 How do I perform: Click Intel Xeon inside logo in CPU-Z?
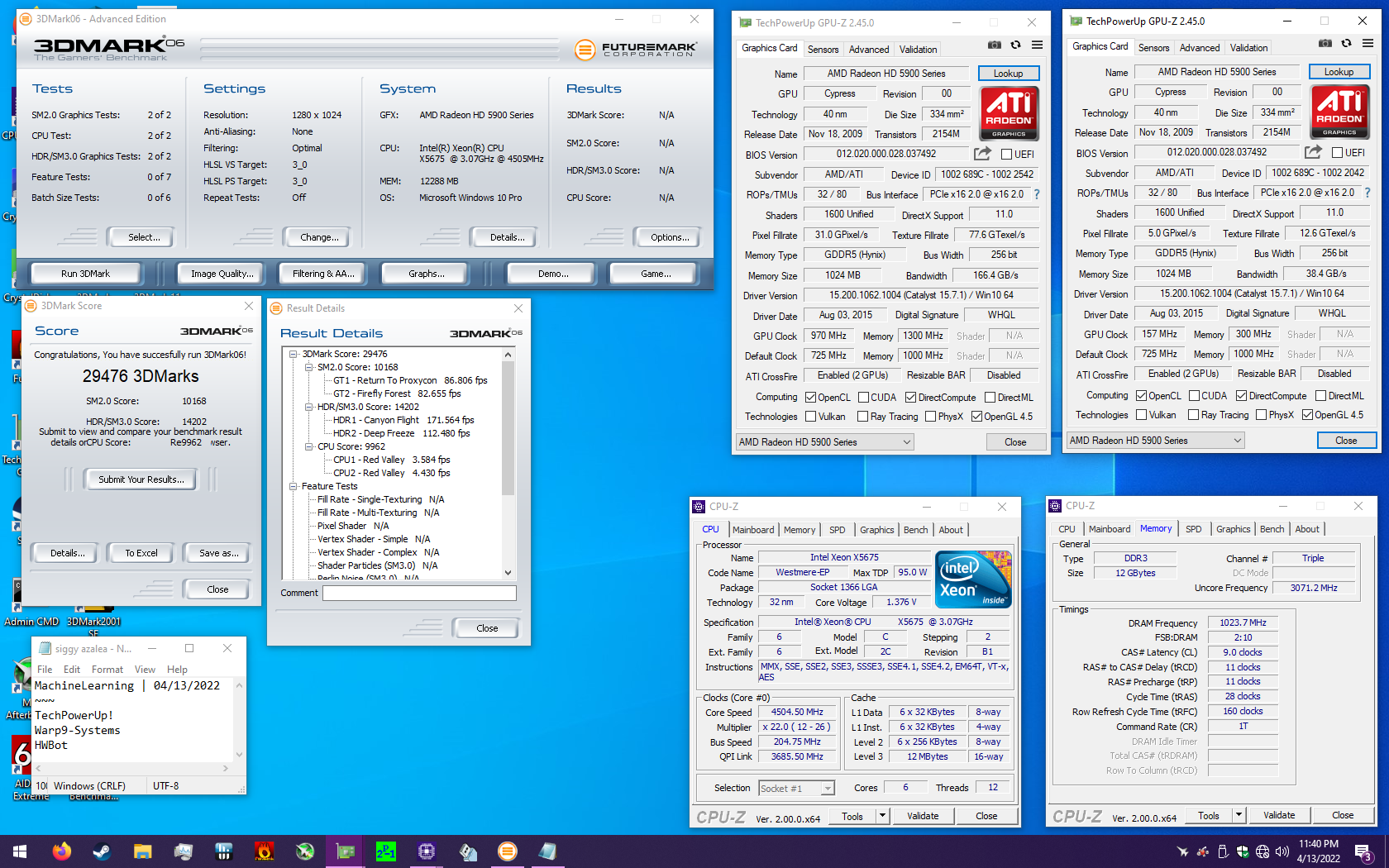tap(973, 579)
